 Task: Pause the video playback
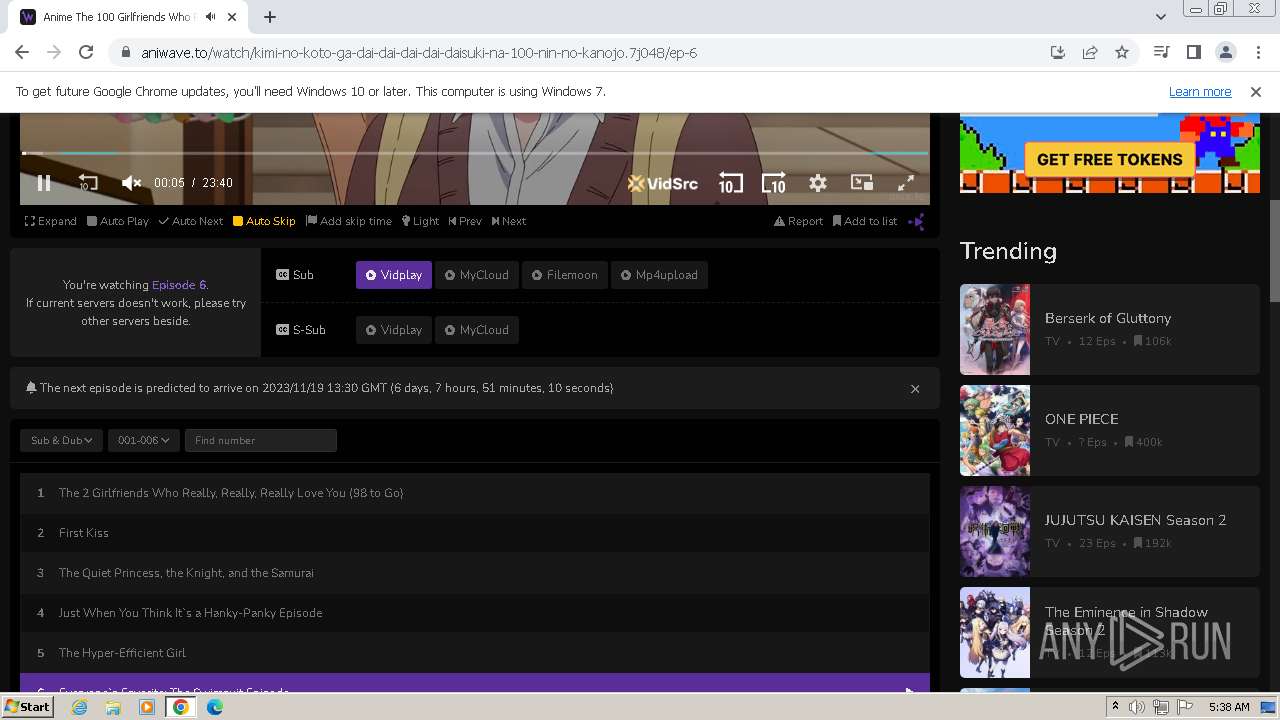(44, 183)
